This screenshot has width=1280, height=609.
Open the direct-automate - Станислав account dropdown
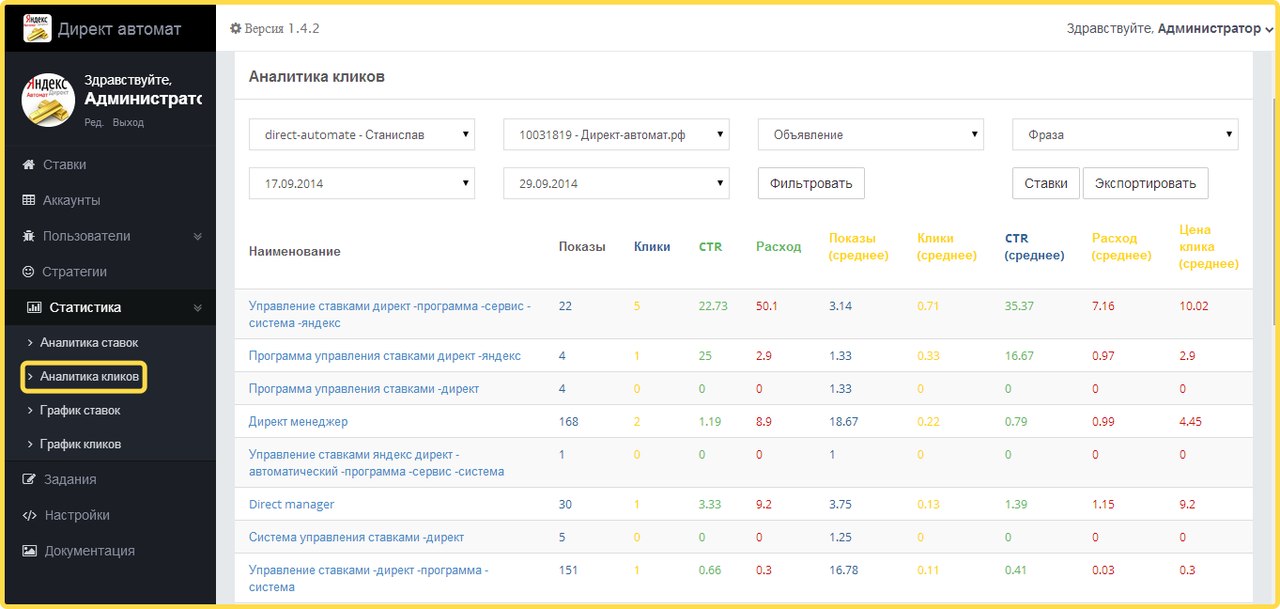pos(361,135)
